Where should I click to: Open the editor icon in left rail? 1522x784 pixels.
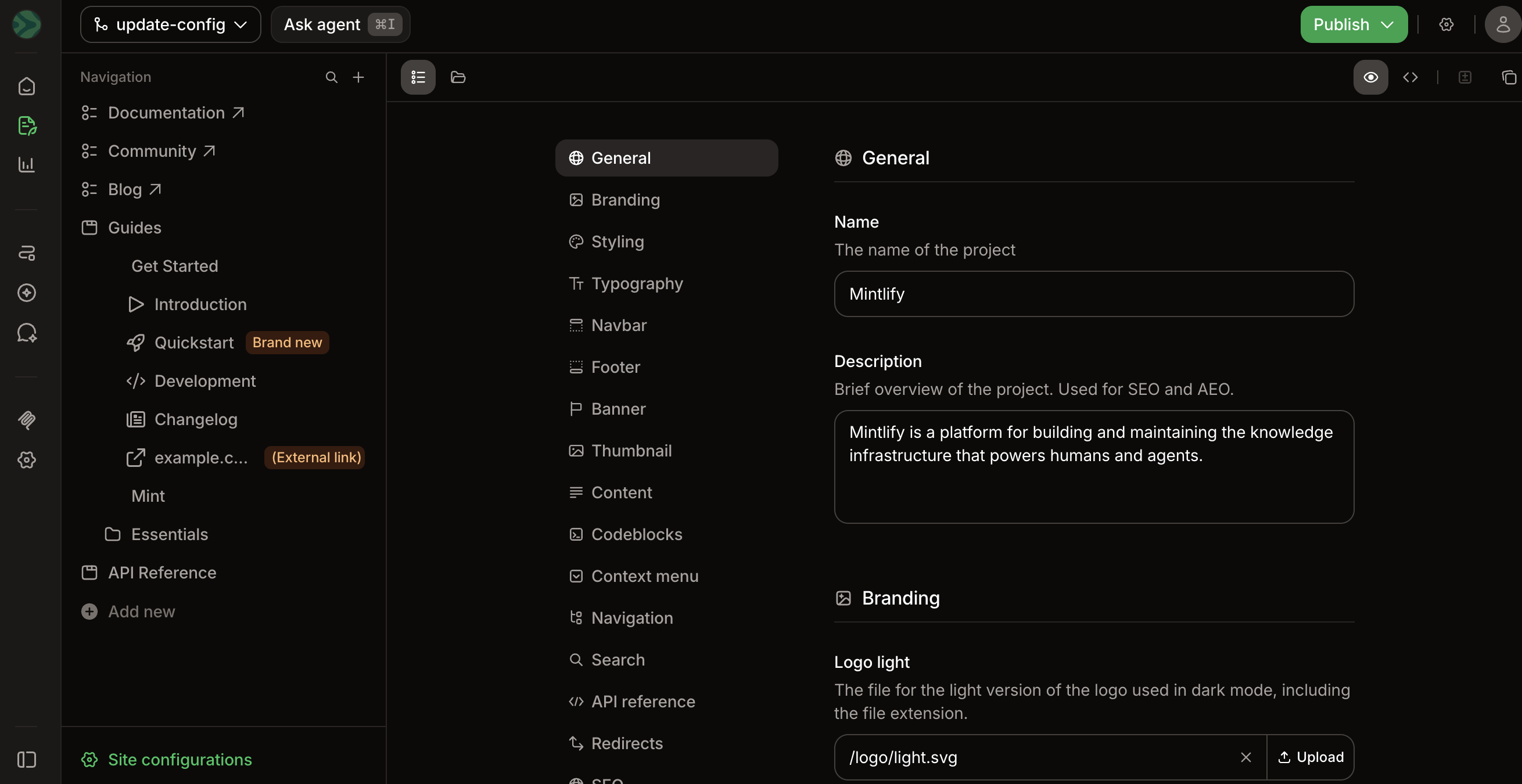point(27,125)
